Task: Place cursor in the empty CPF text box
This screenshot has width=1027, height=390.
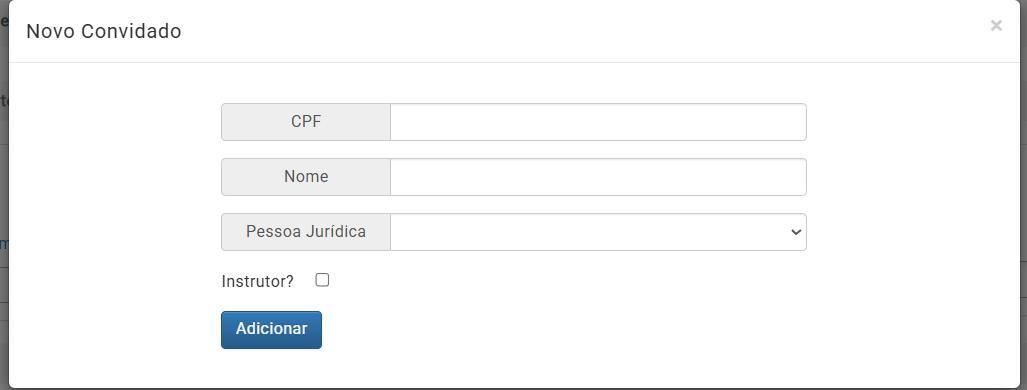Action: point(598,122)
